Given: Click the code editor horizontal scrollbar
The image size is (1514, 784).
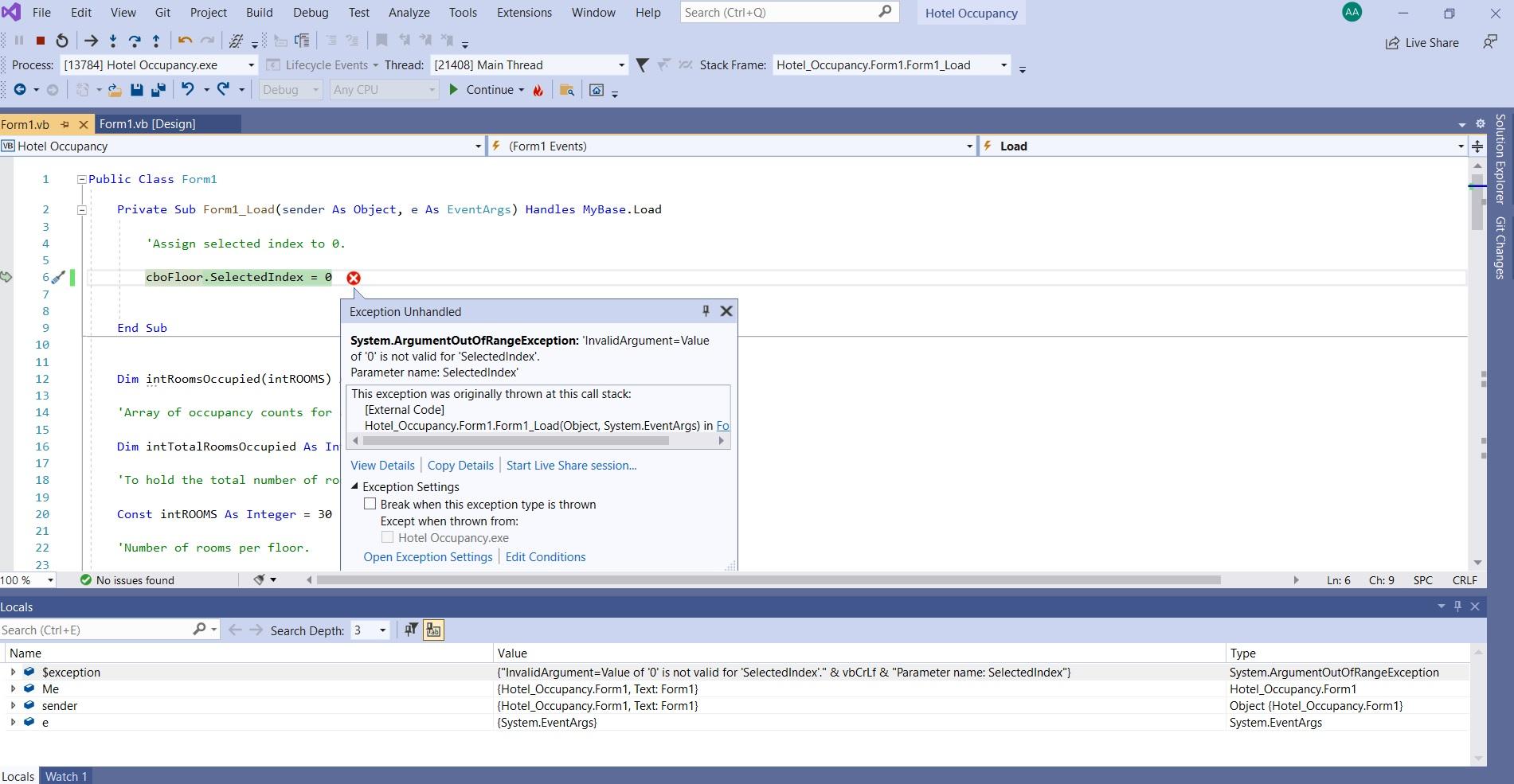Looking at the screenshot, I should point(769,580).
